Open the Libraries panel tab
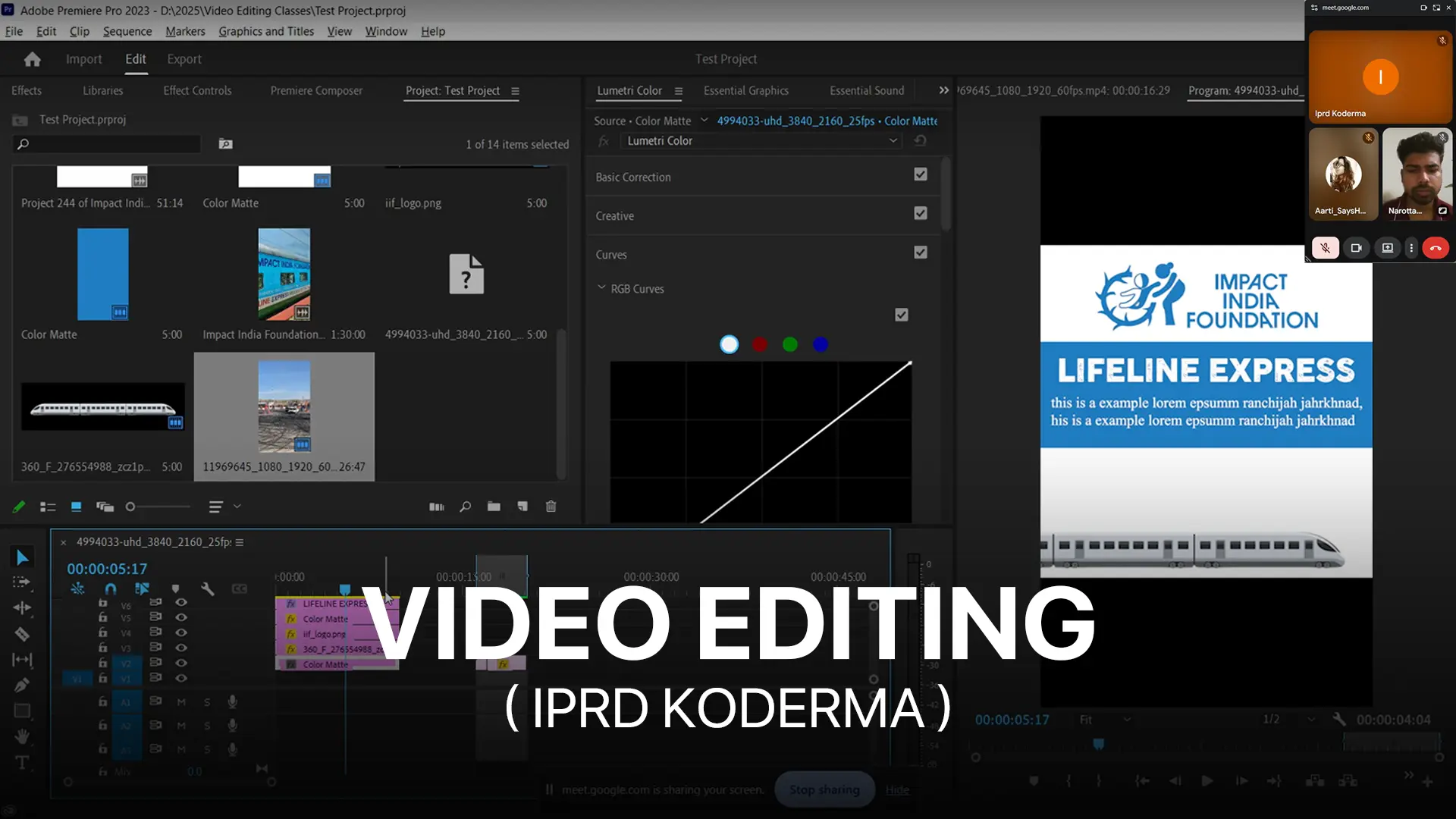 click(102, 90)
